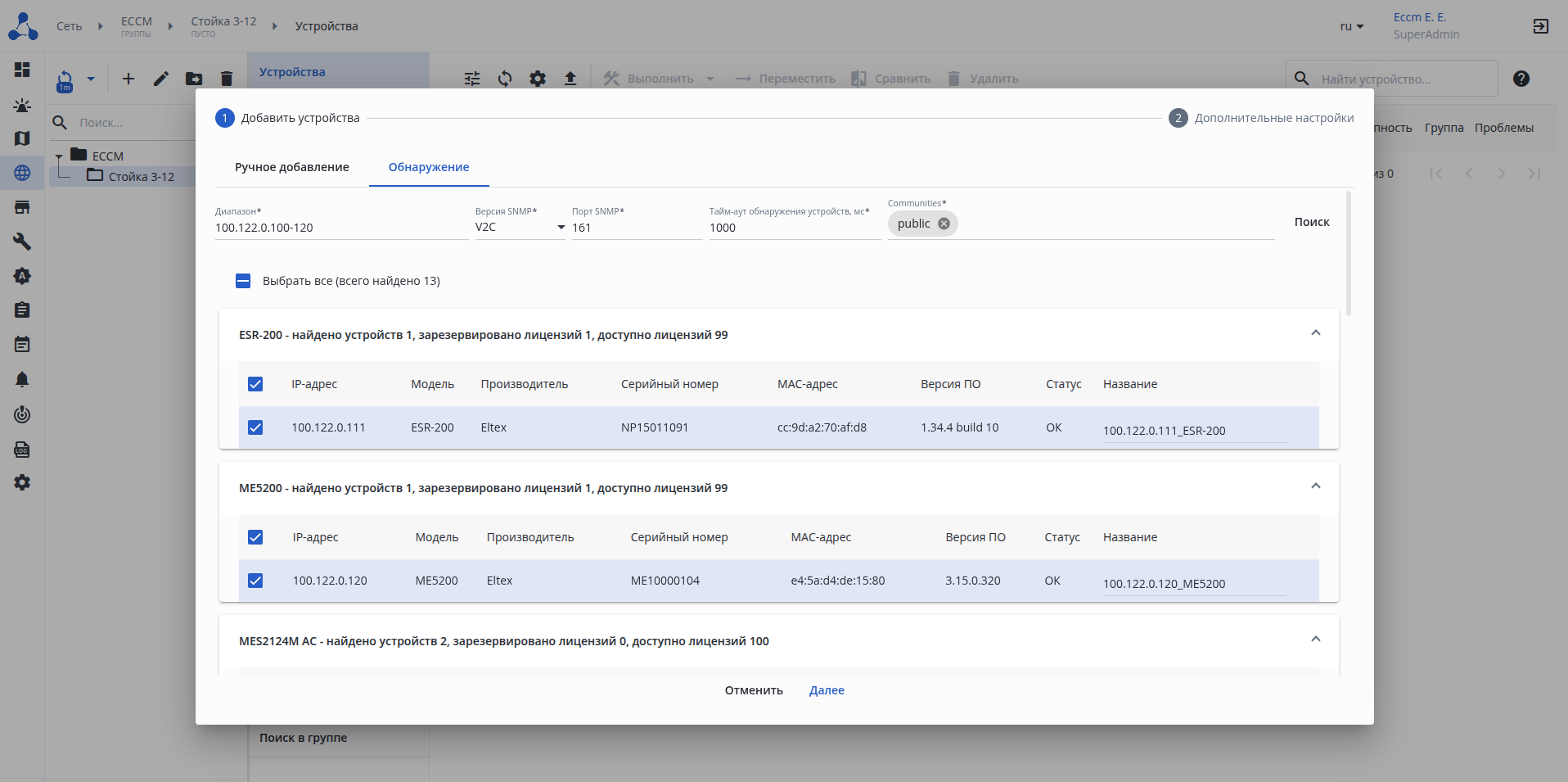The image size is (1568, 782).
Task: Open the dashboard icon in sidebar
Action: pyautogui.click(x=22, y=70)
